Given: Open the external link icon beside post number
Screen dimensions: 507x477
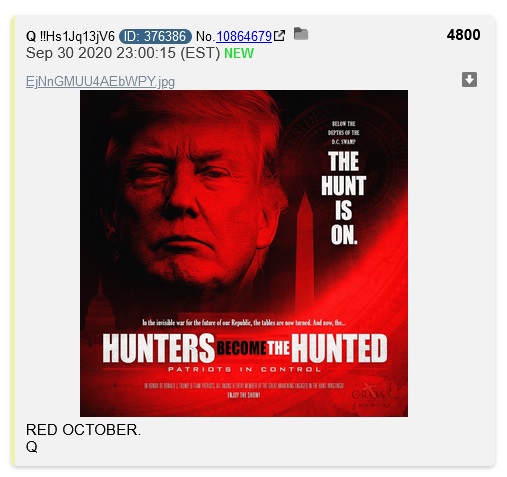Looking at the screenshot, I should click(x=279, y=36).
